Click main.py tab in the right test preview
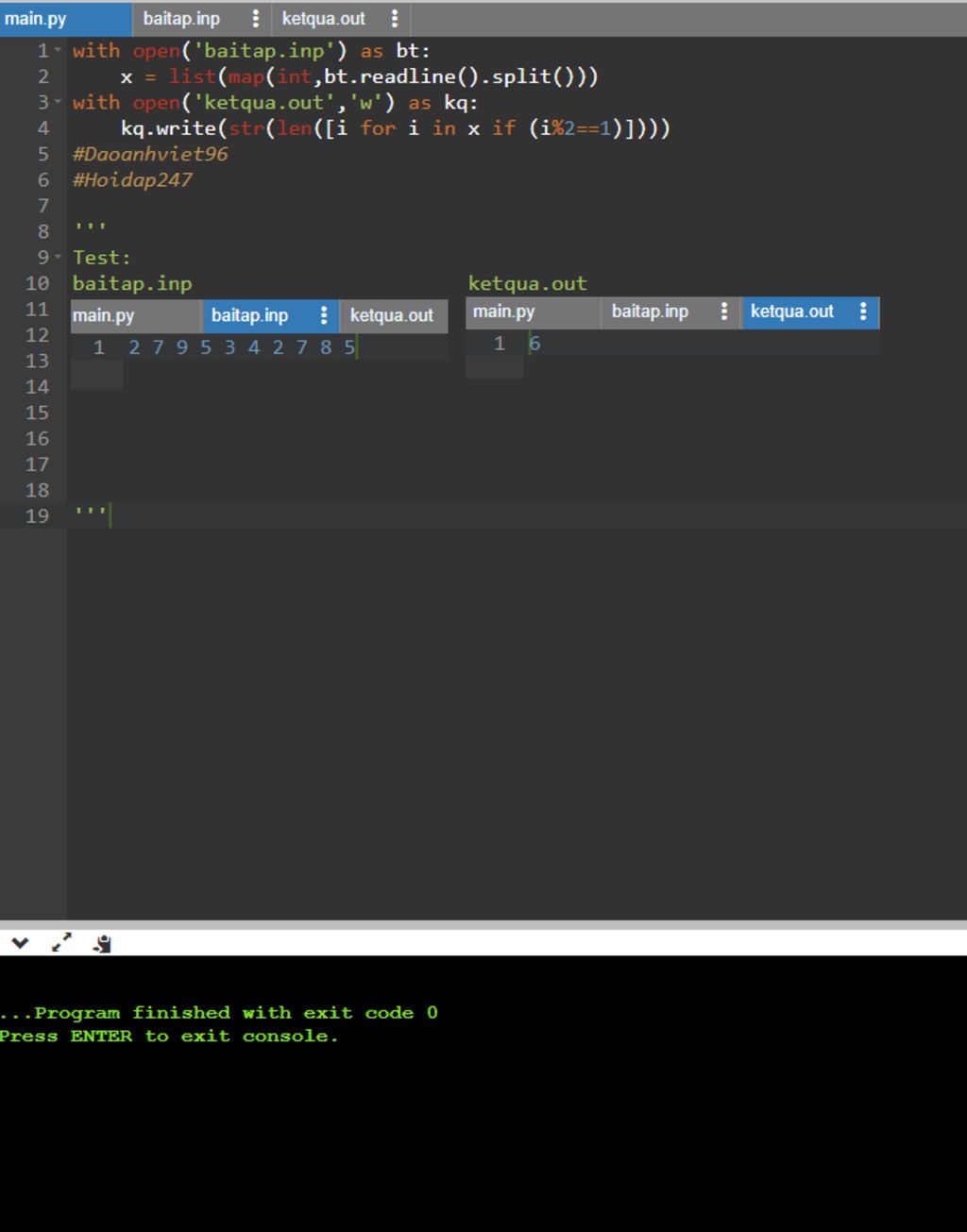 click(x=533, y=312)
